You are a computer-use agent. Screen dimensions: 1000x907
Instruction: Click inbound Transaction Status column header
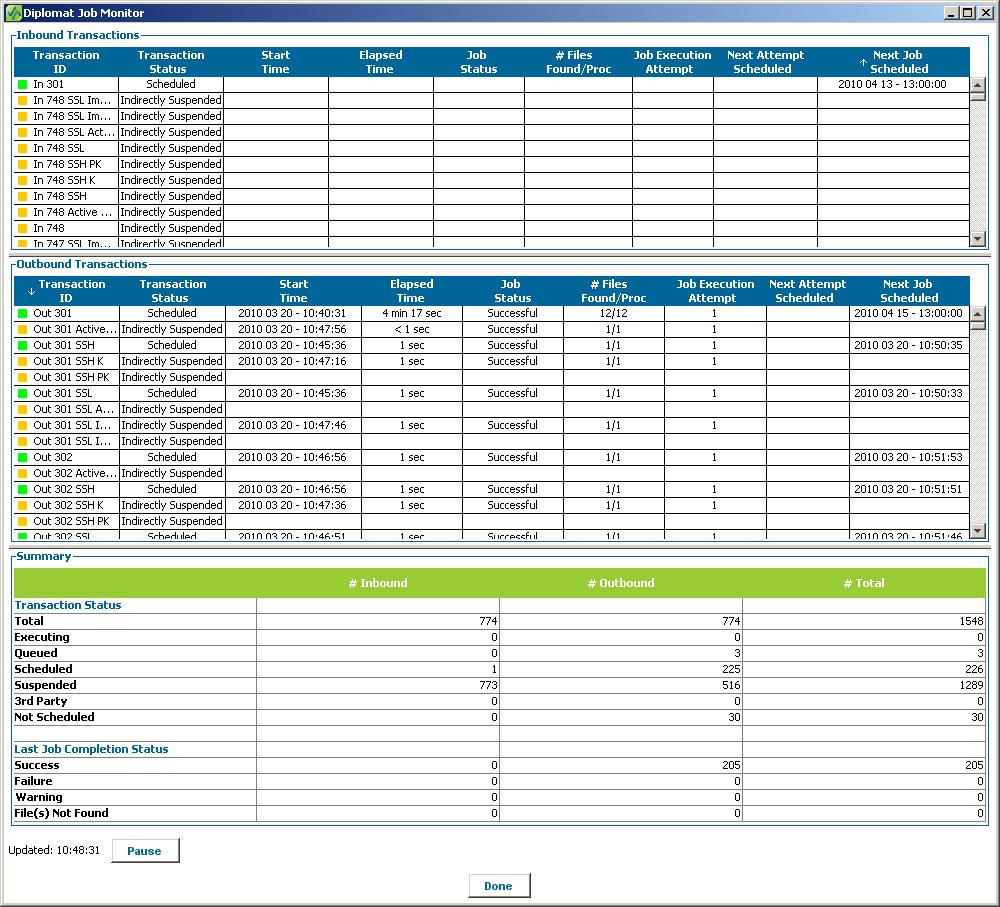171,62
